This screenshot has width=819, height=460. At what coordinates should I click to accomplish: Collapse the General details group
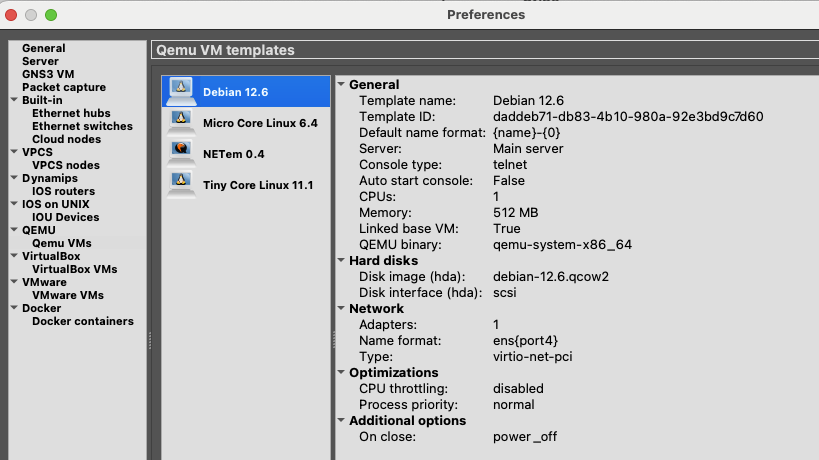point(341,84)
